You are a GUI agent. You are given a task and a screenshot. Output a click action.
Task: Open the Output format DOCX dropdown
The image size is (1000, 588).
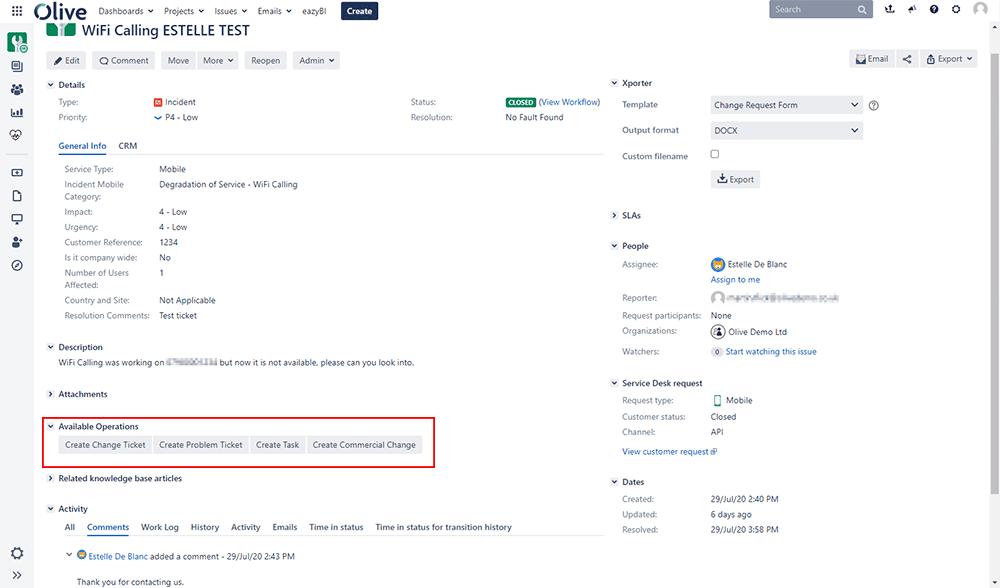pyautogui.click(x=786, y=130)
